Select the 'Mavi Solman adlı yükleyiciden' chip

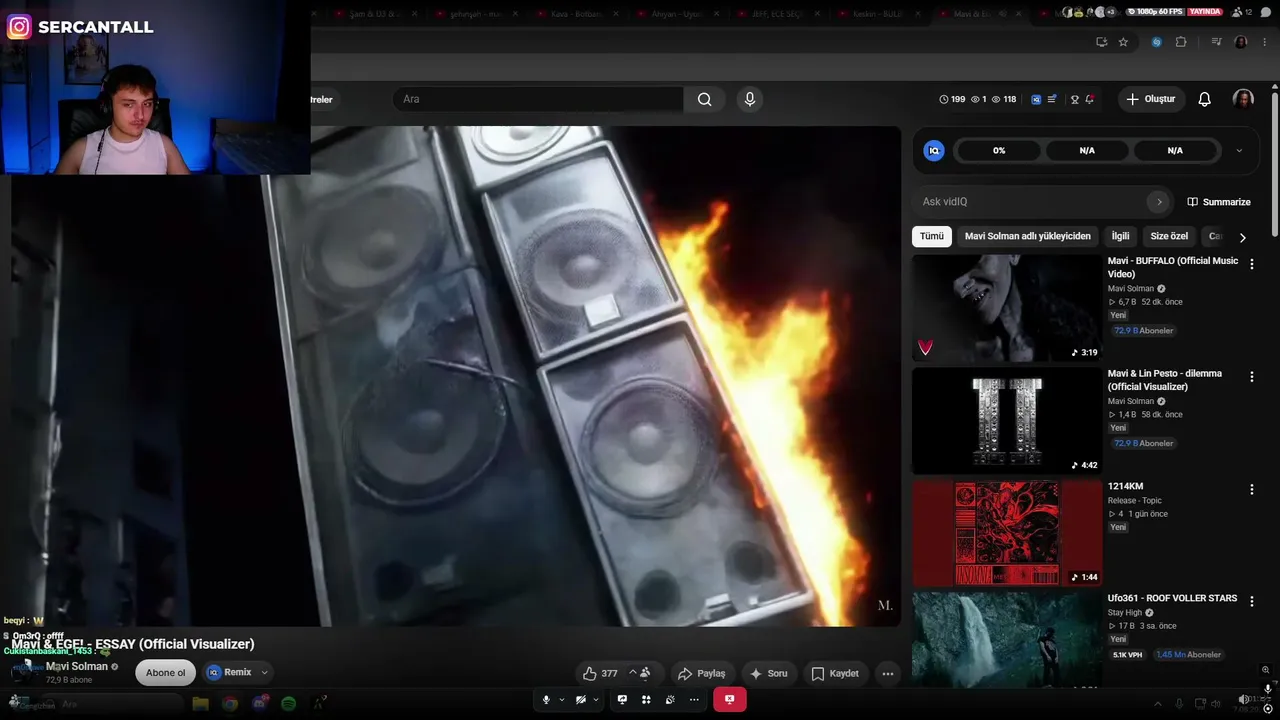(x=1028, y=236)
